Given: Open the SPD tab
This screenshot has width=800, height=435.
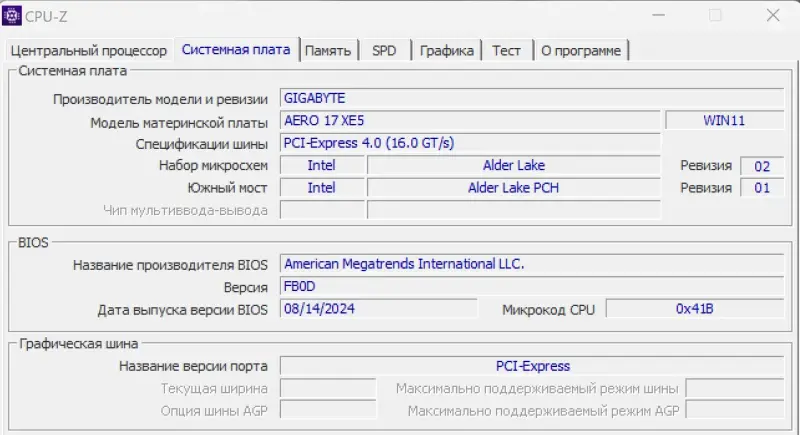Looking at the screenshot, I should [x=384, y=51].
